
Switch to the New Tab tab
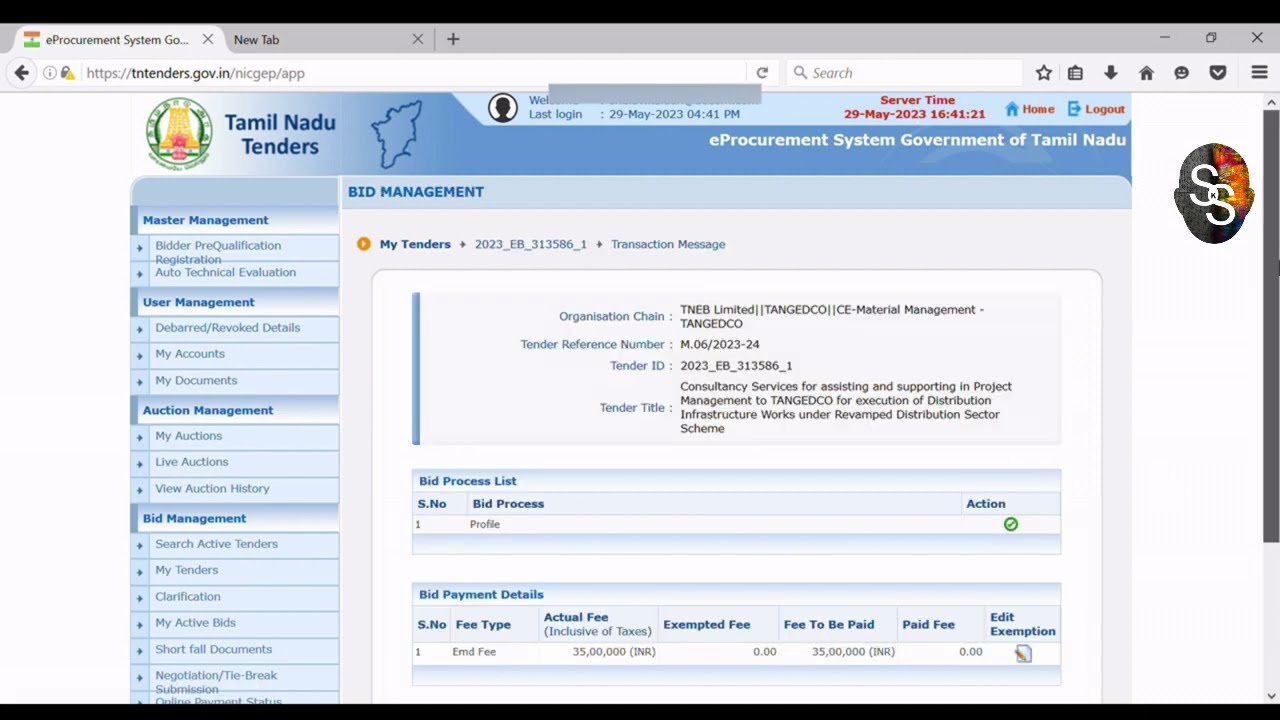329,39
